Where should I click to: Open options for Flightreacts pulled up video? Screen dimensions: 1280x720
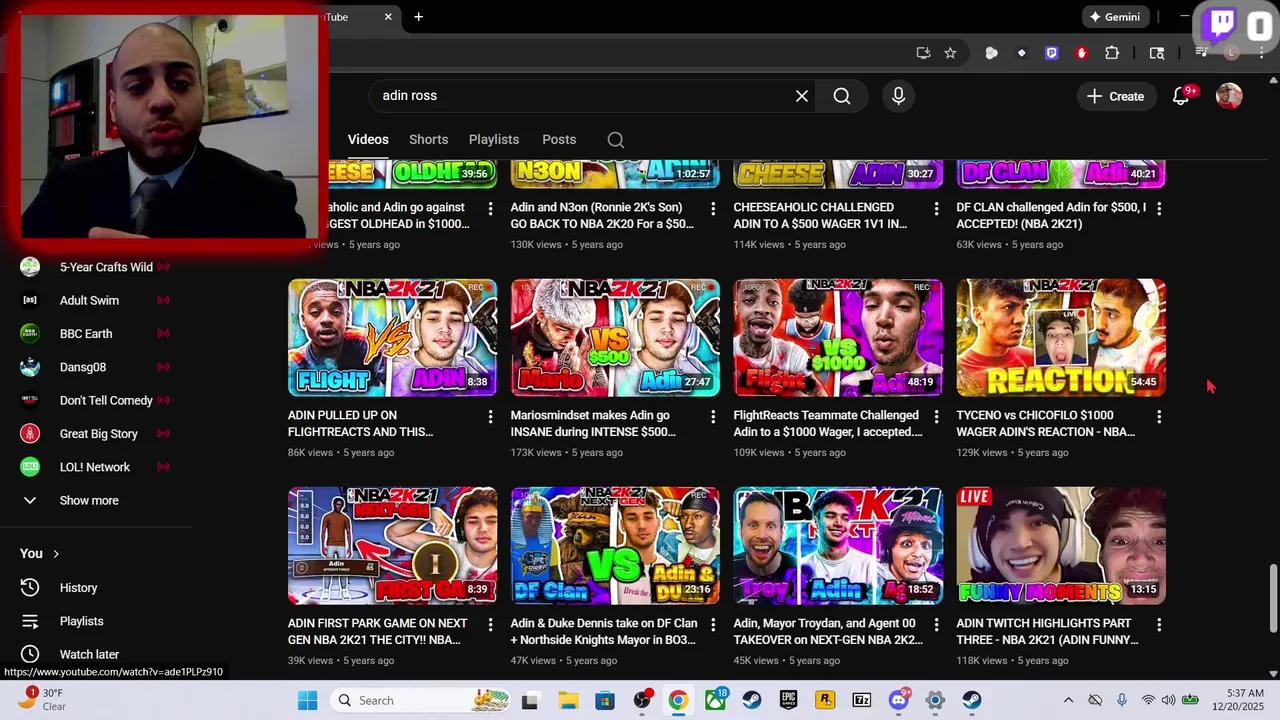point(490,416)
